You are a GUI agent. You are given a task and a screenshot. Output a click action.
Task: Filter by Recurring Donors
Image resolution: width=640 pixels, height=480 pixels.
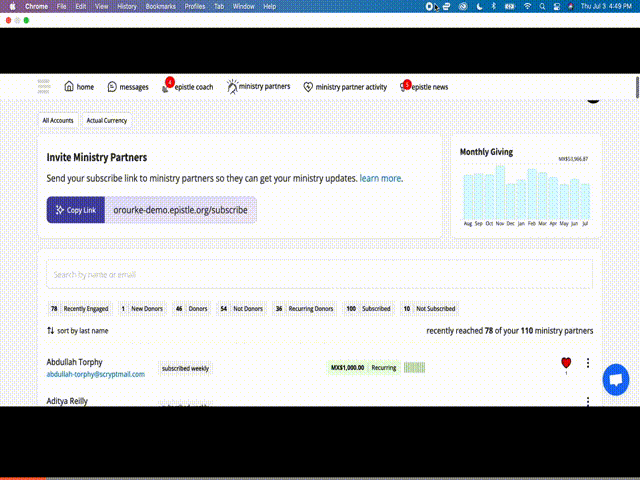[x=304, y=309]
